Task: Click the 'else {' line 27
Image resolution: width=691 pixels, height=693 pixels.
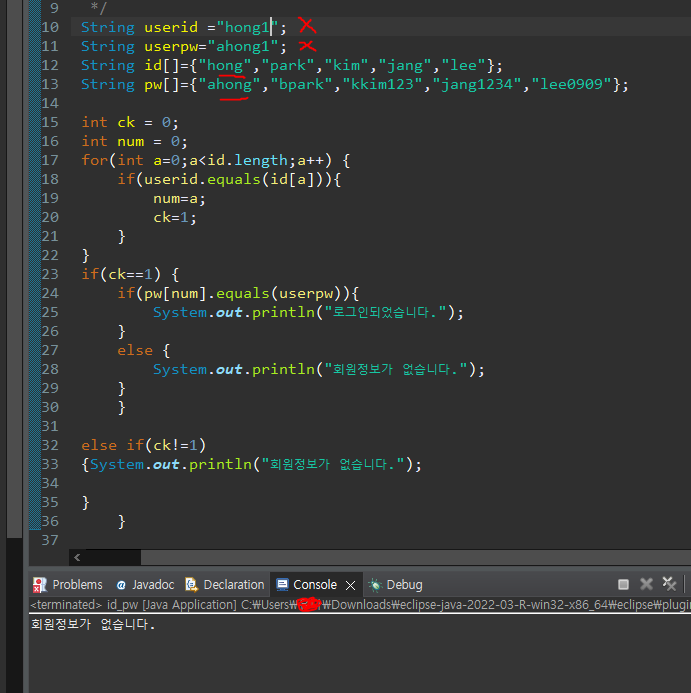Action: coord(143,350)
